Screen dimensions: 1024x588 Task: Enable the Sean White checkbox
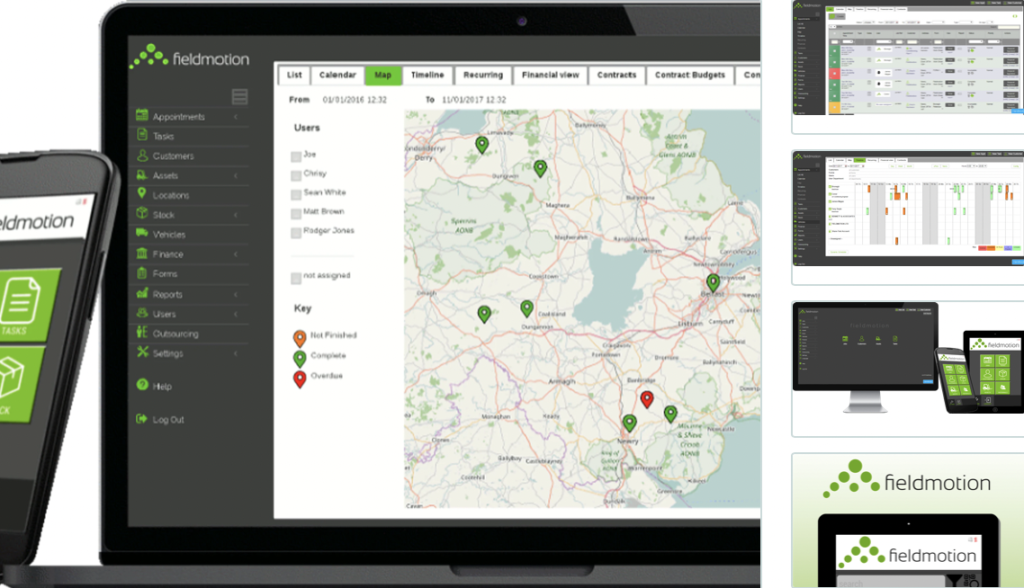coord(296,194)
